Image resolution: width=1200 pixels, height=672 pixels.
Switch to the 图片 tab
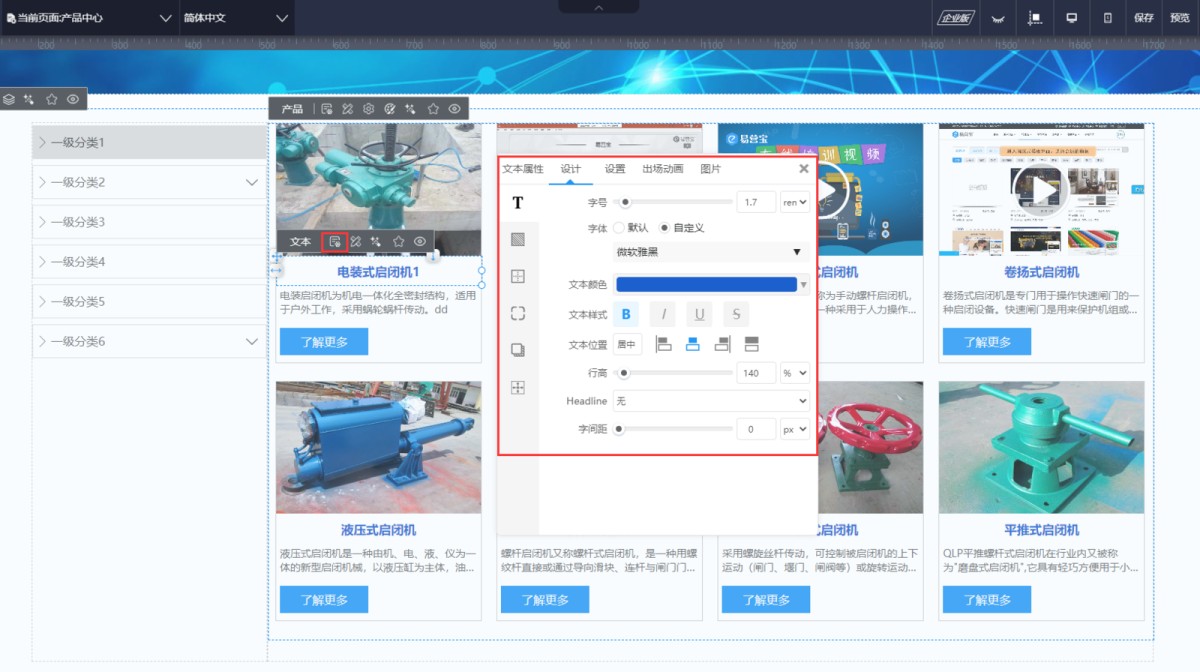click(711, 169)
